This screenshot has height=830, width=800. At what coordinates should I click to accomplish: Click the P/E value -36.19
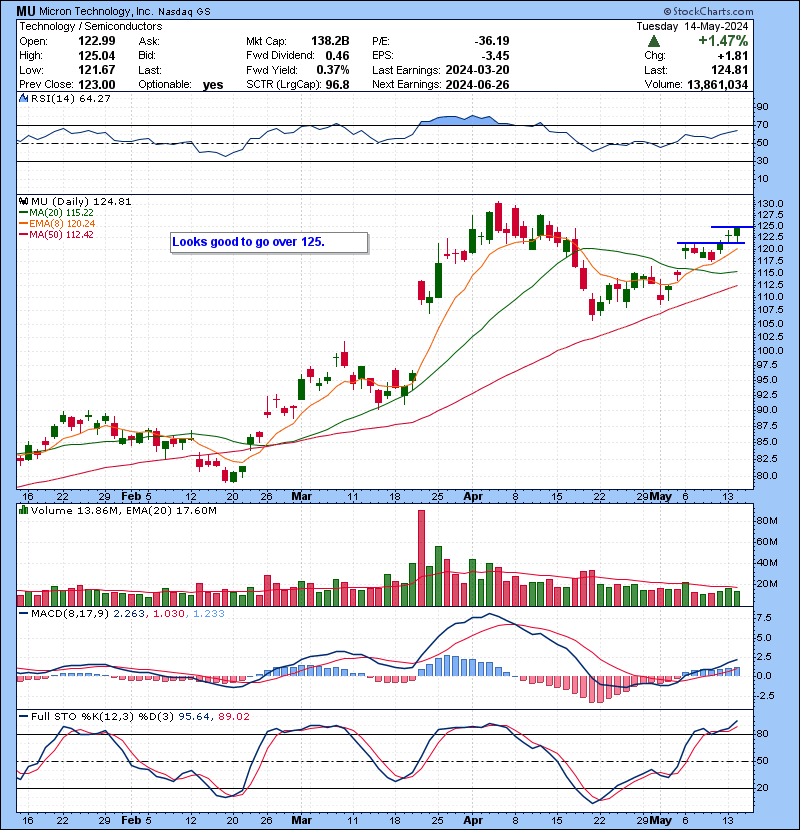click(492, 41)
